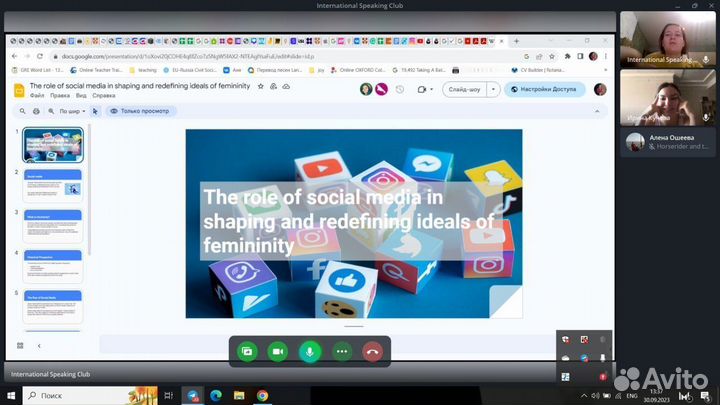Click the 'Только просмотр' view-only toggle
720x405 pixels.
(x=141, y=111)
